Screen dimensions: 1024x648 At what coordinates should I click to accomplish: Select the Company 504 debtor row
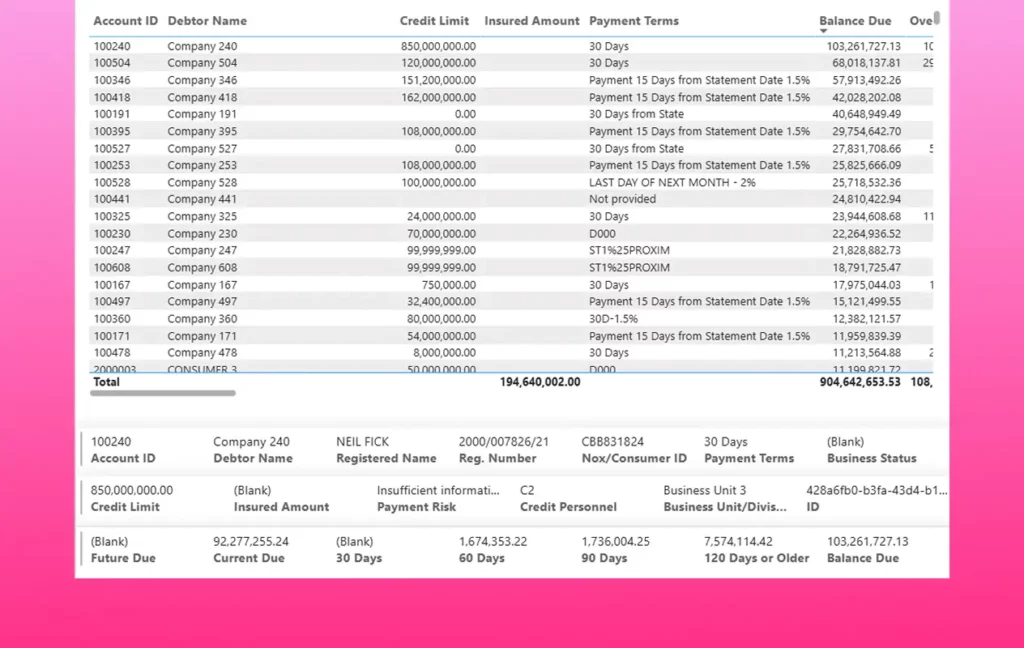click(202, 63)
